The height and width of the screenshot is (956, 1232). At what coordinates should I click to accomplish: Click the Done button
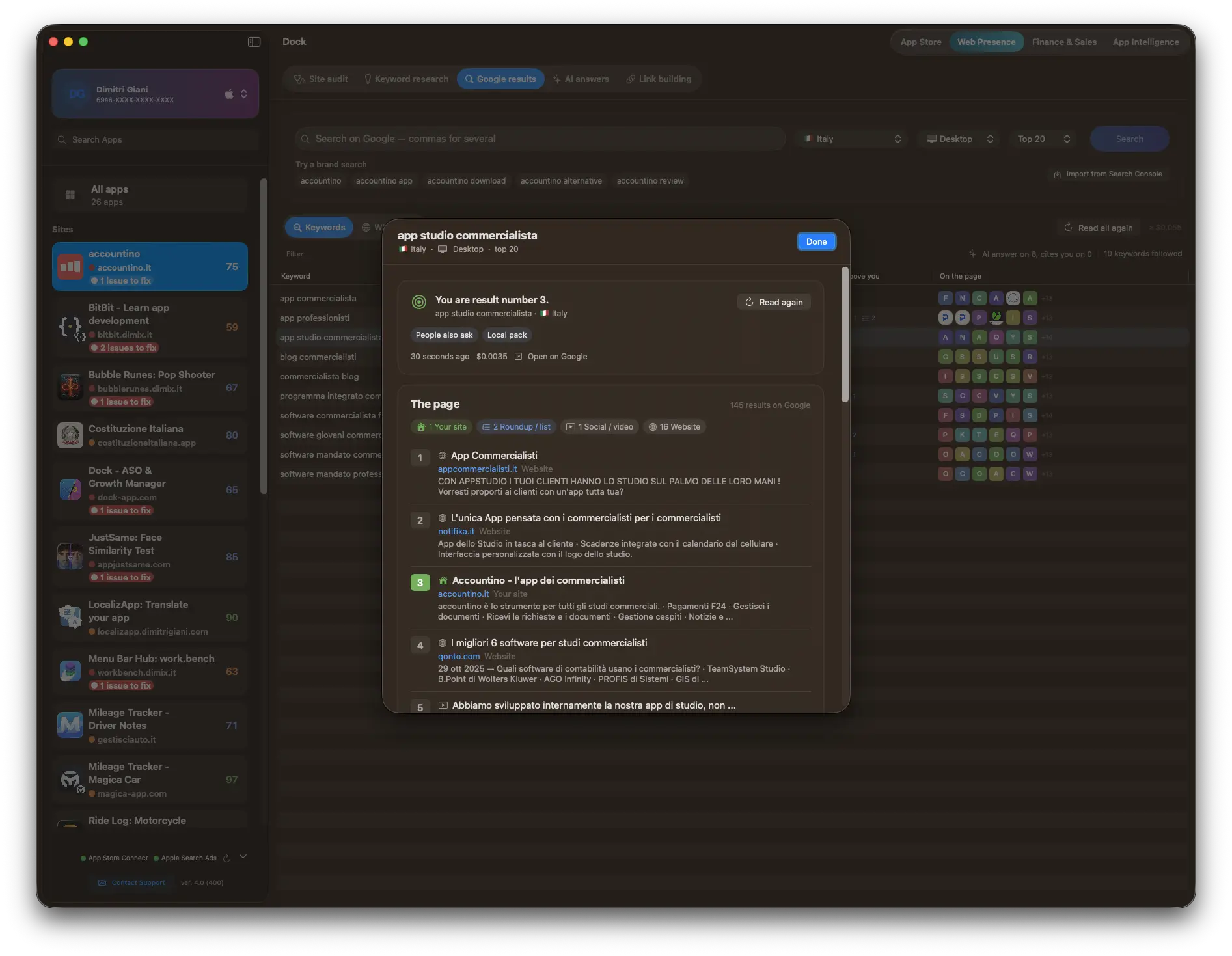tap(816, 241)
